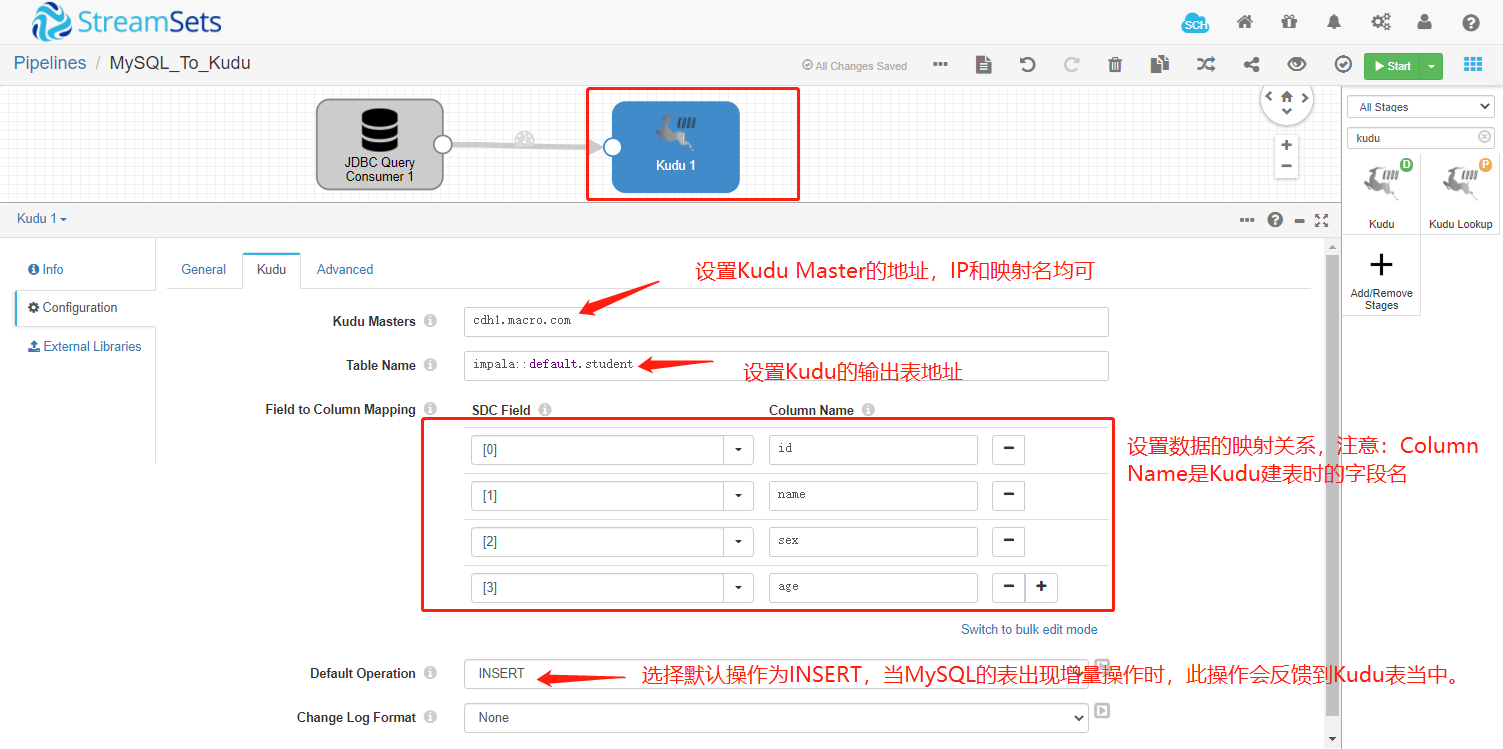Open SDC Field dropdown for [0]
This screenshot has width=1503, height=749.
738,450
